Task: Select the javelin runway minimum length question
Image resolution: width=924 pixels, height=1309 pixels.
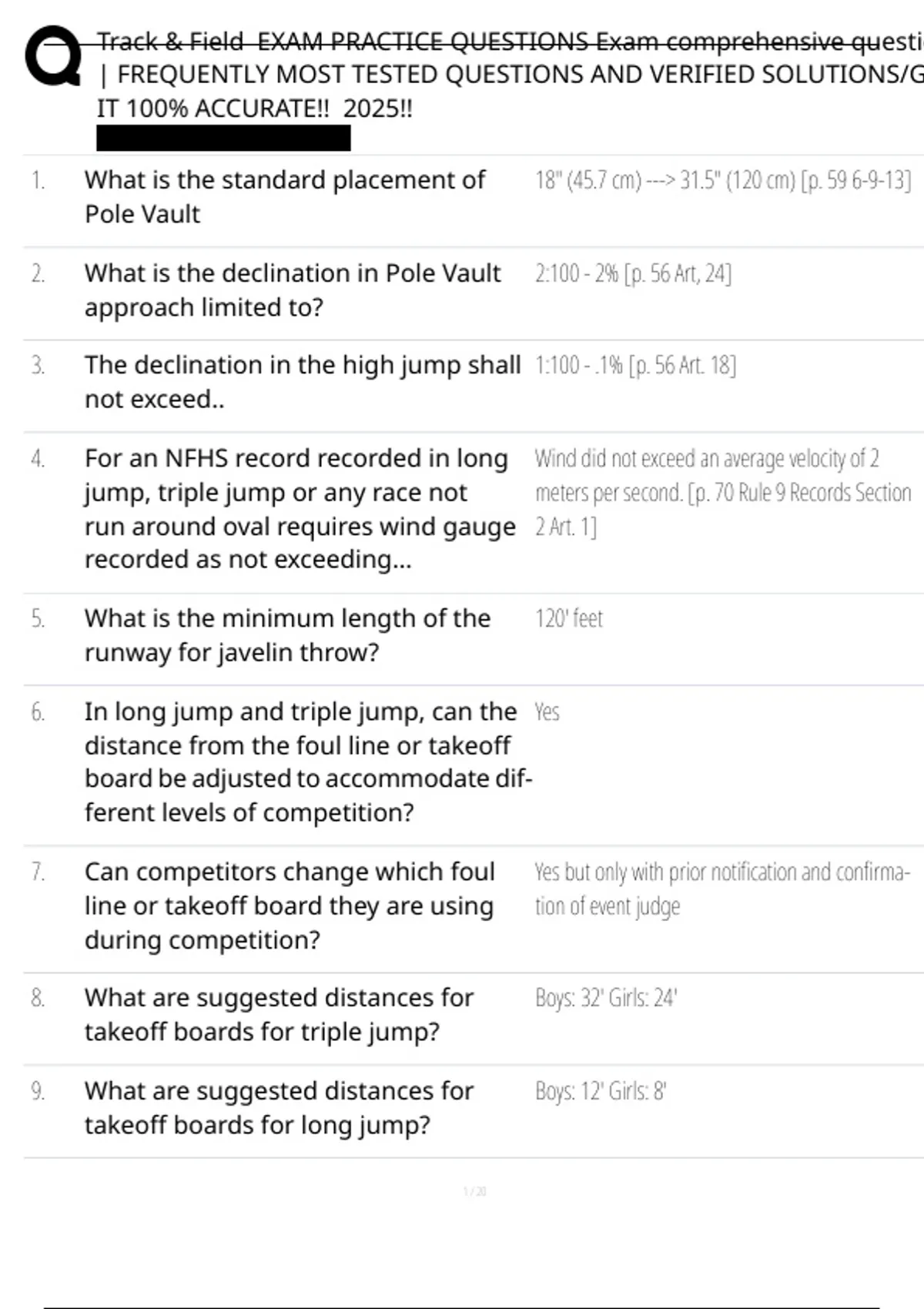Action: [287, 635]
